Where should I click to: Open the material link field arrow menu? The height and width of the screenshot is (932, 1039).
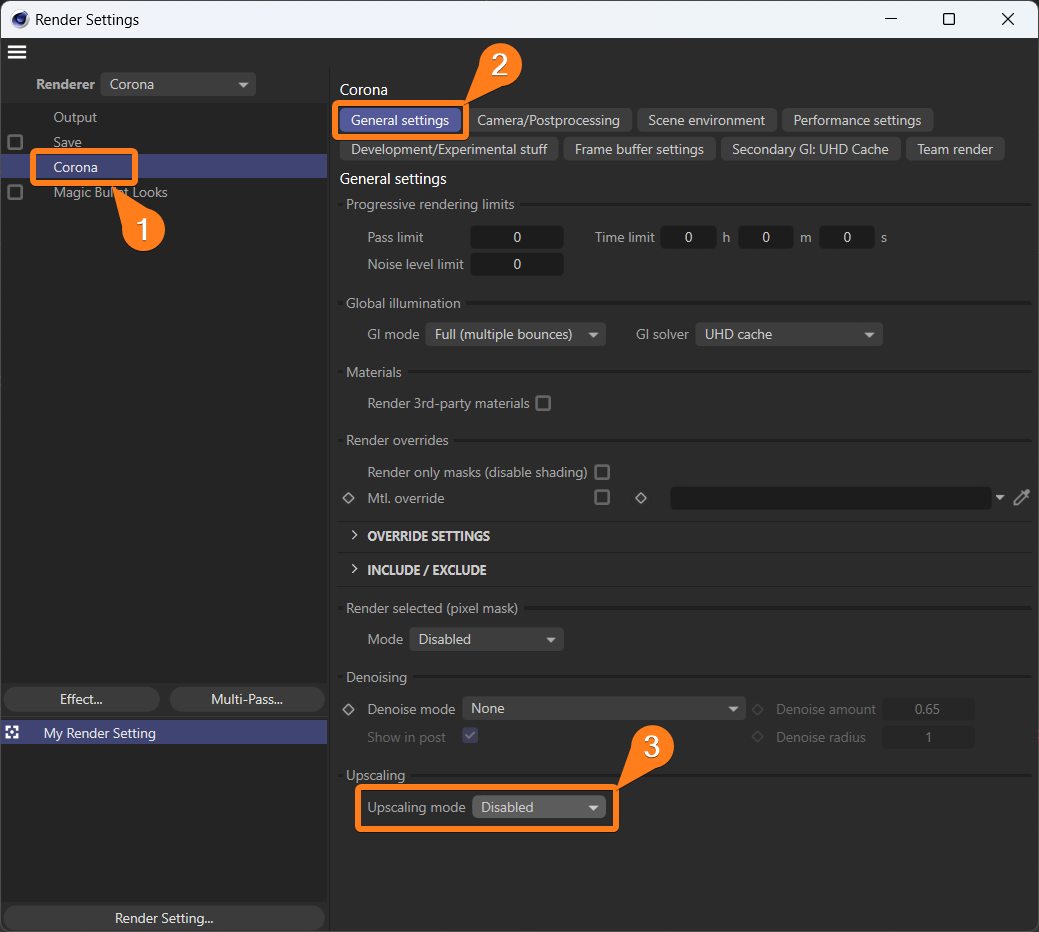(x=1000, y=497)
